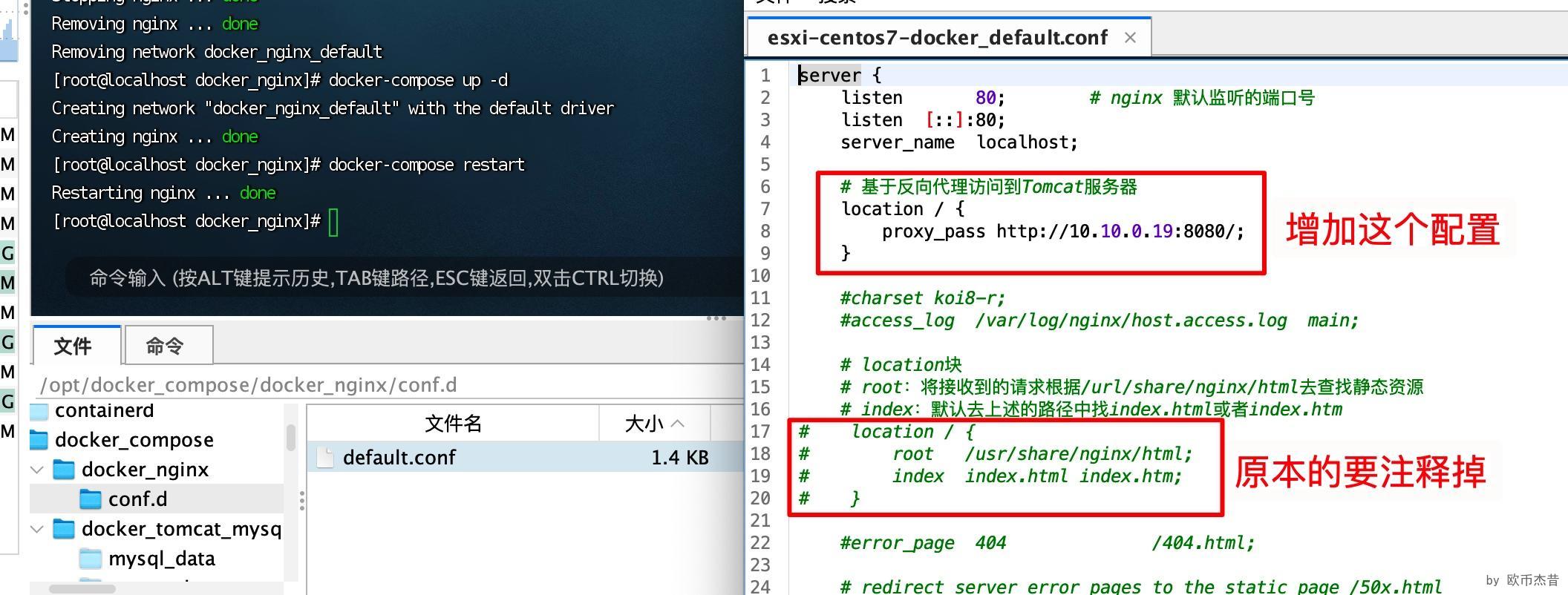Collapse the docker_nginx tree node
Viewport: 1568px width, 595px height.
[36, 470]
